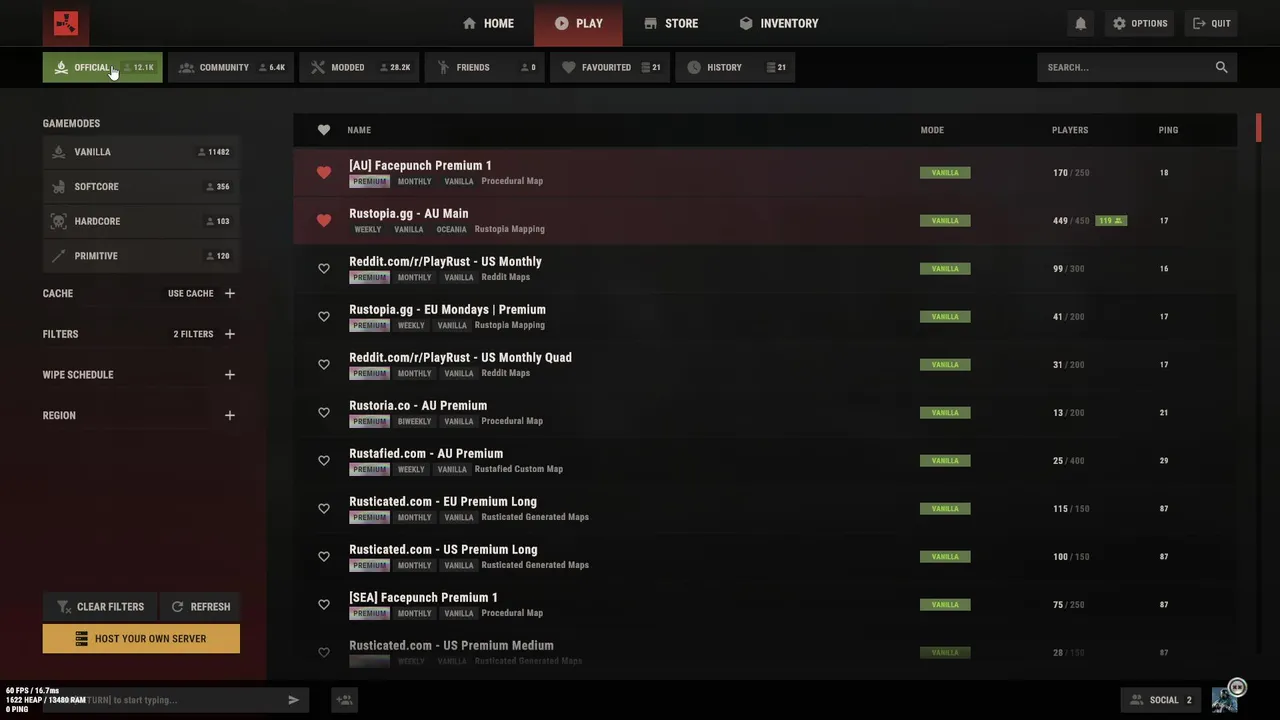Favourite Rusticated.com - EU Premium Long
Viewport: 1280px width, 720px height.
point(324,508)
